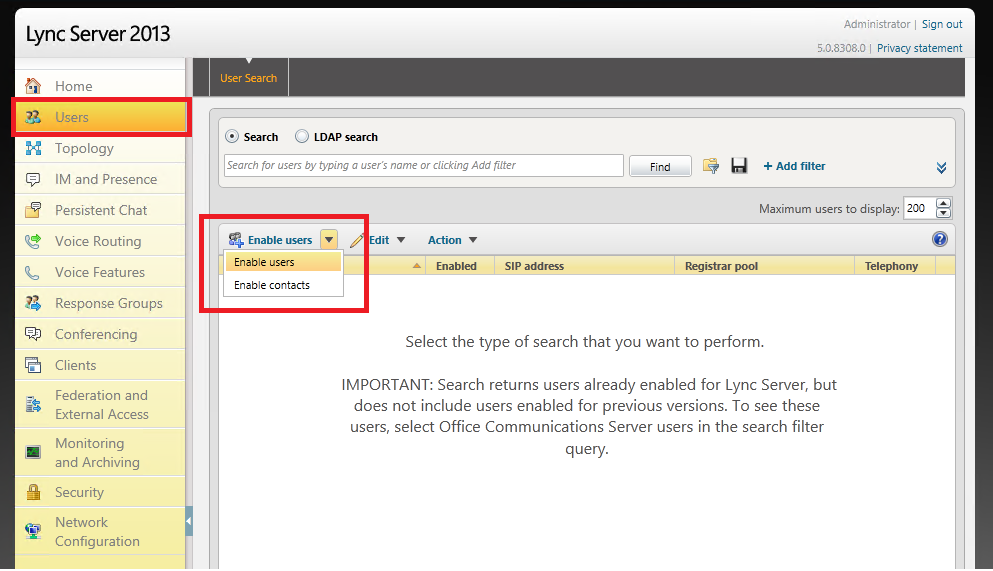This screenshot has width=993, height=571.
Task: Go to Topology in the navigation
Action: (x=84, y=148)
